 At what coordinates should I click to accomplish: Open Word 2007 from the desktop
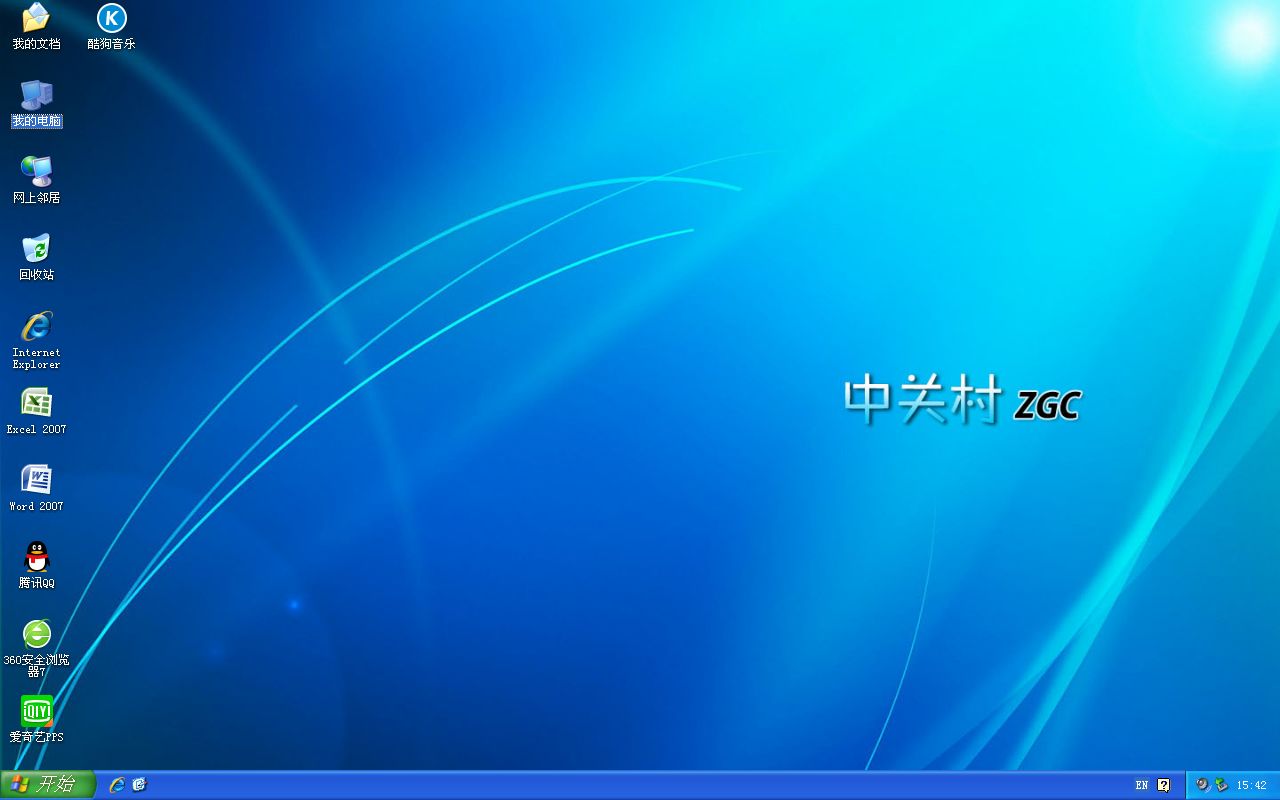(x=36, y=478)
